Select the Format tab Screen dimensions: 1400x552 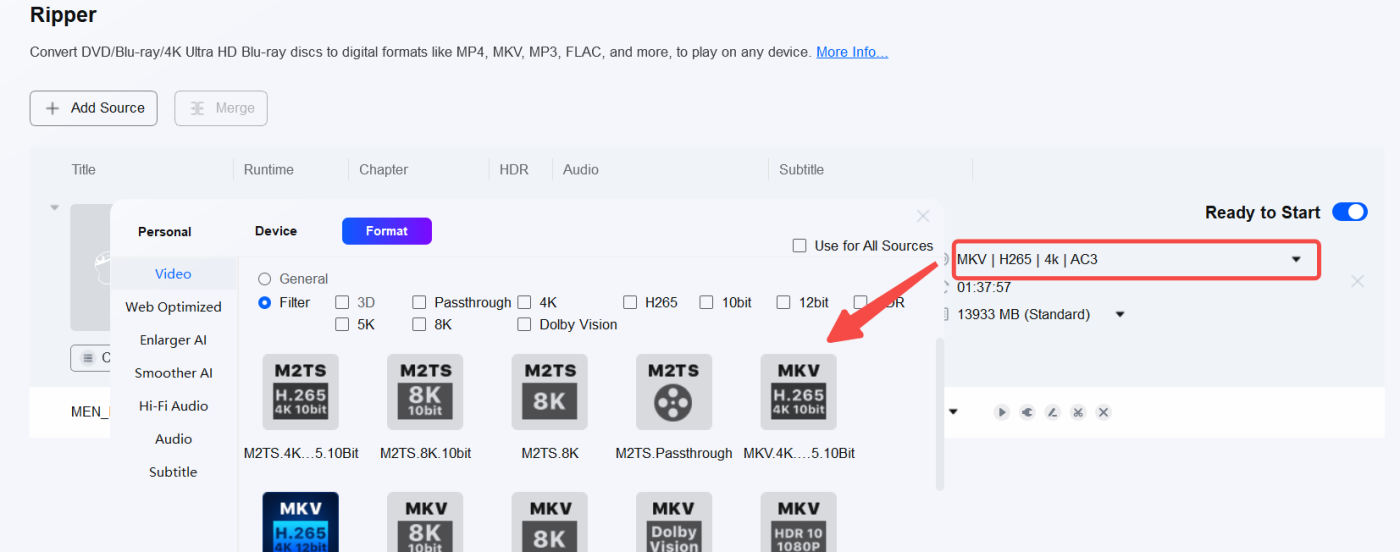click(x=387, y=231)
